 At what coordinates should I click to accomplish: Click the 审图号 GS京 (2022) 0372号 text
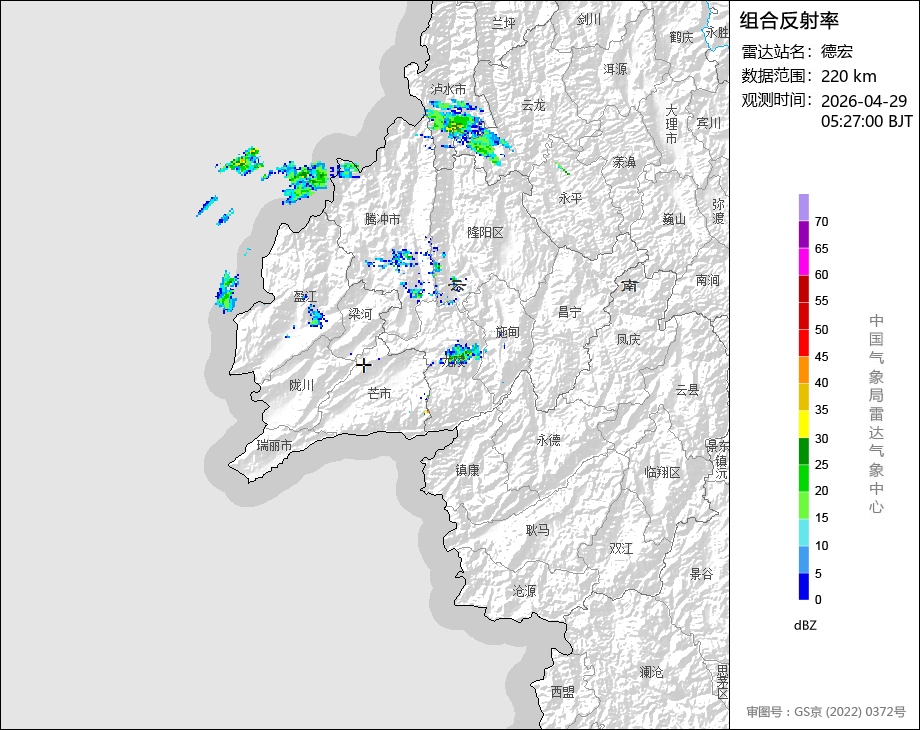[x=826, y=712]
